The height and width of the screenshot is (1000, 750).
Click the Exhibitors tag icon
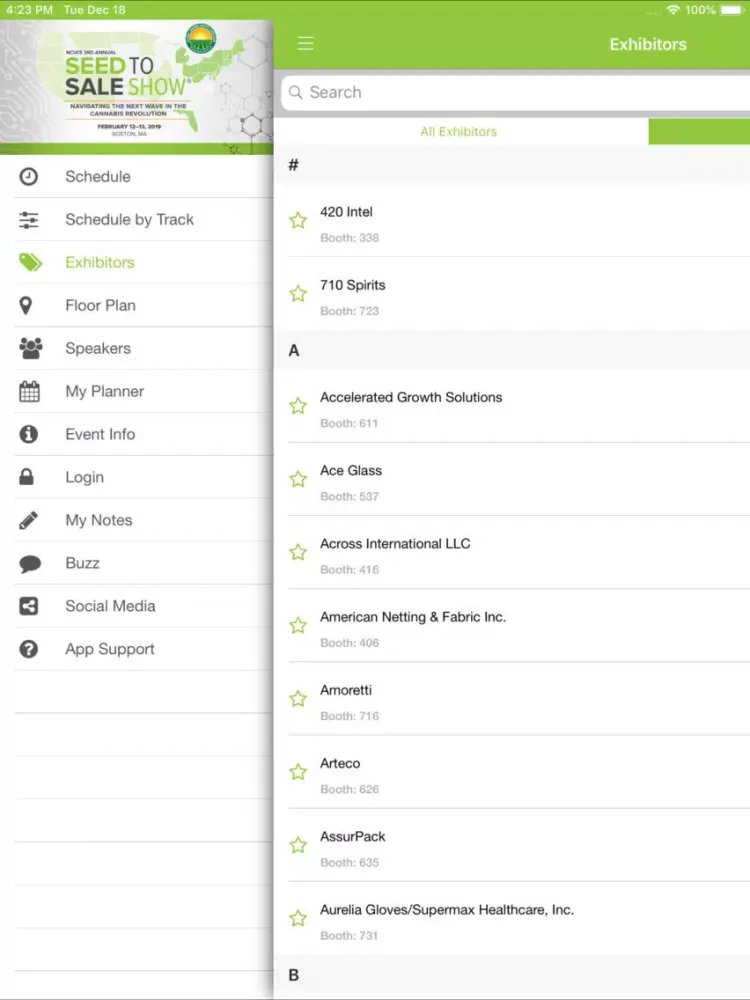point(30,262)
